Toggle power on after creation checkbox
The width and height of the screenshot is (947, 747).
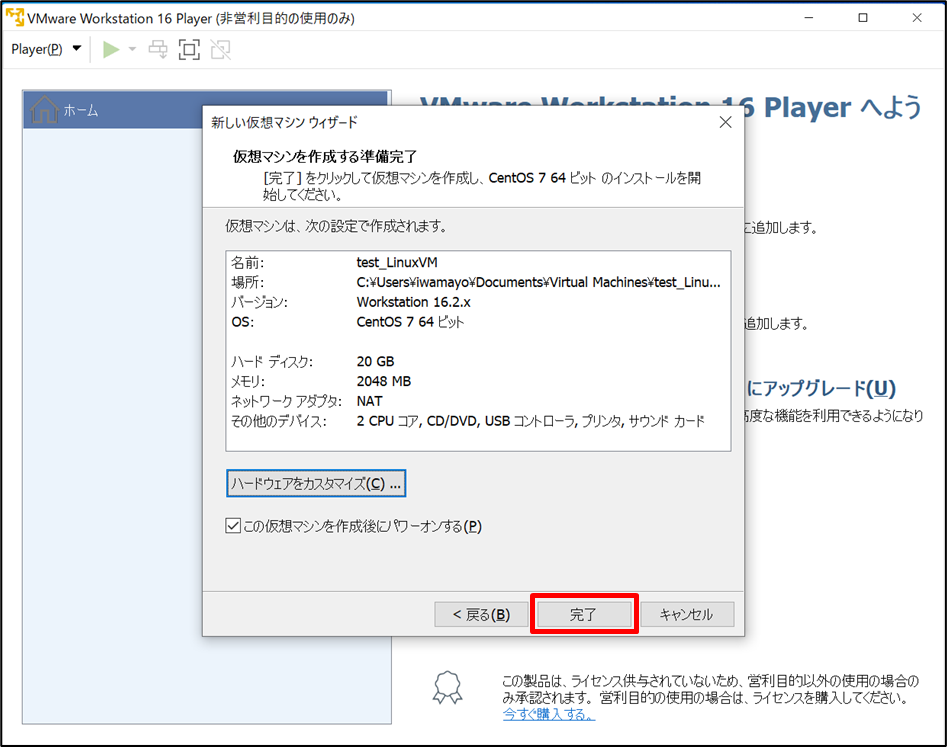(233, 526)
